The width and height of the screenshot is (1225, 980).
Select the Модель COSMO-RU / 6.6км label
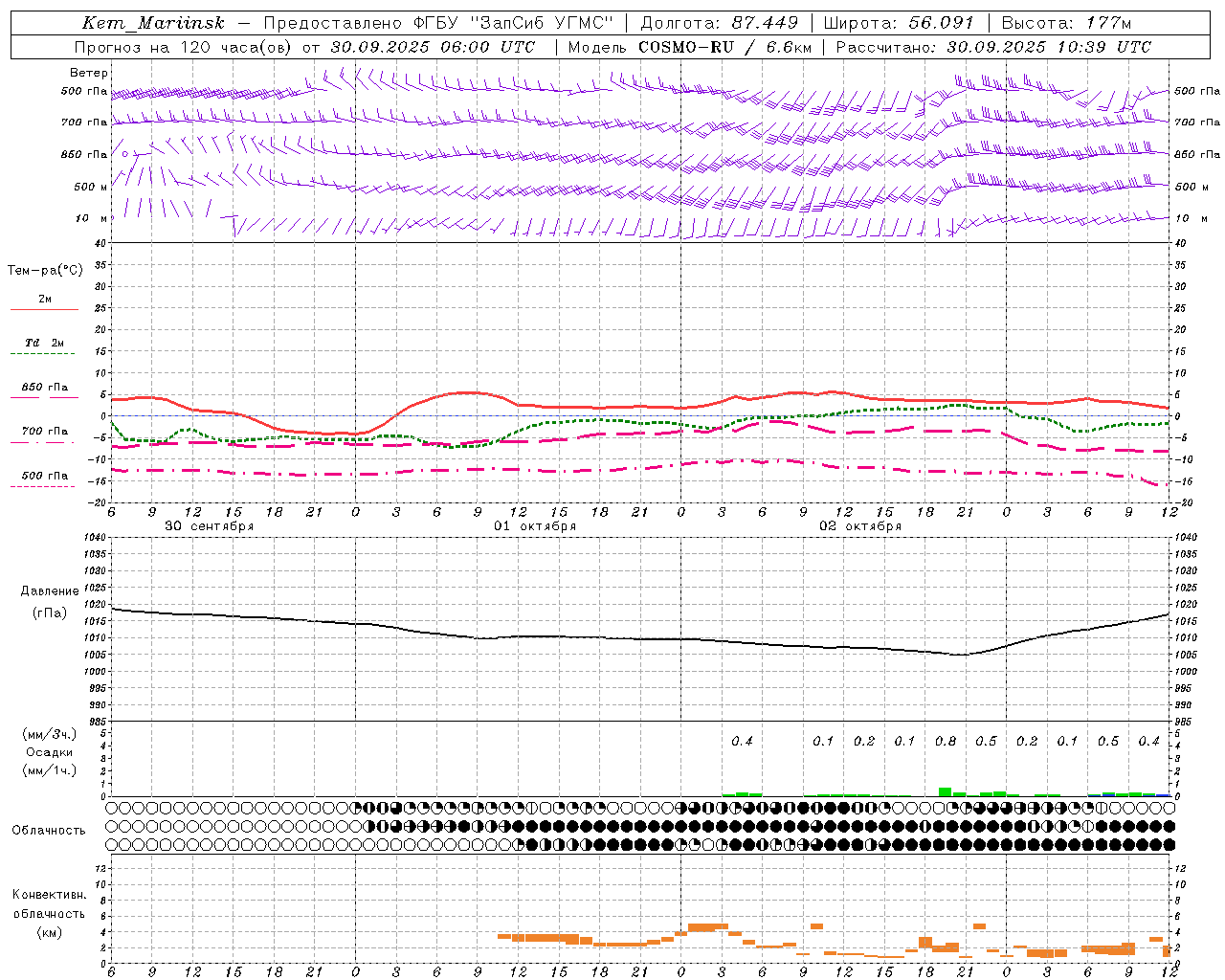pos(690,47)
